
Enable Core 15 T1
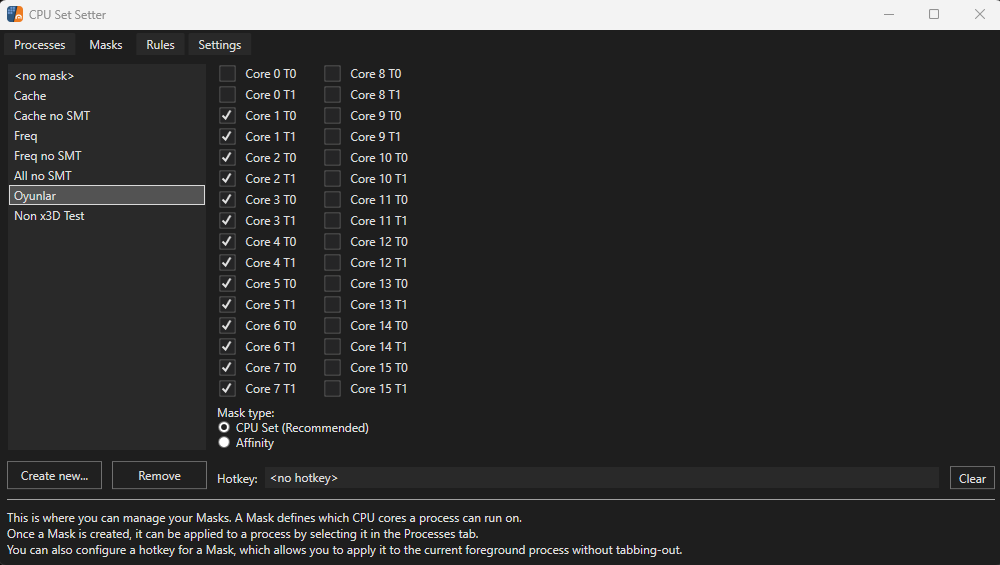pyautogui.click(x=332, y=388)
